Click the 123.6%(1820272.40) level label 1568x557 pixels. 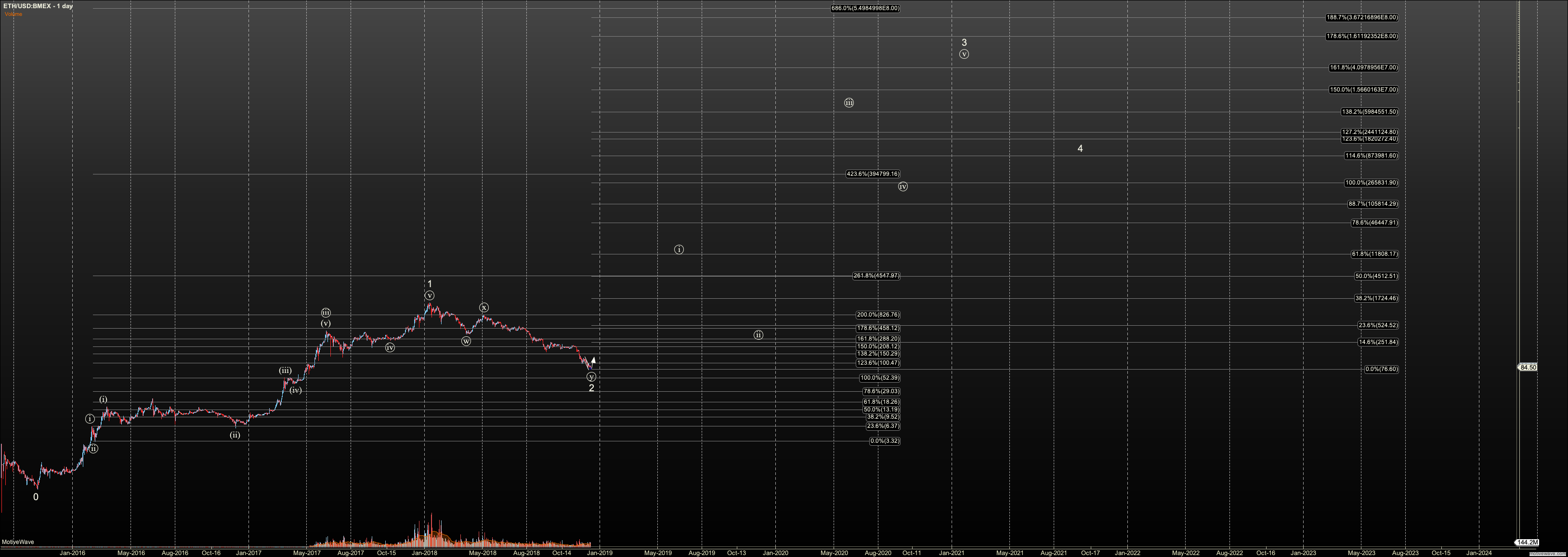(1370, 139)
